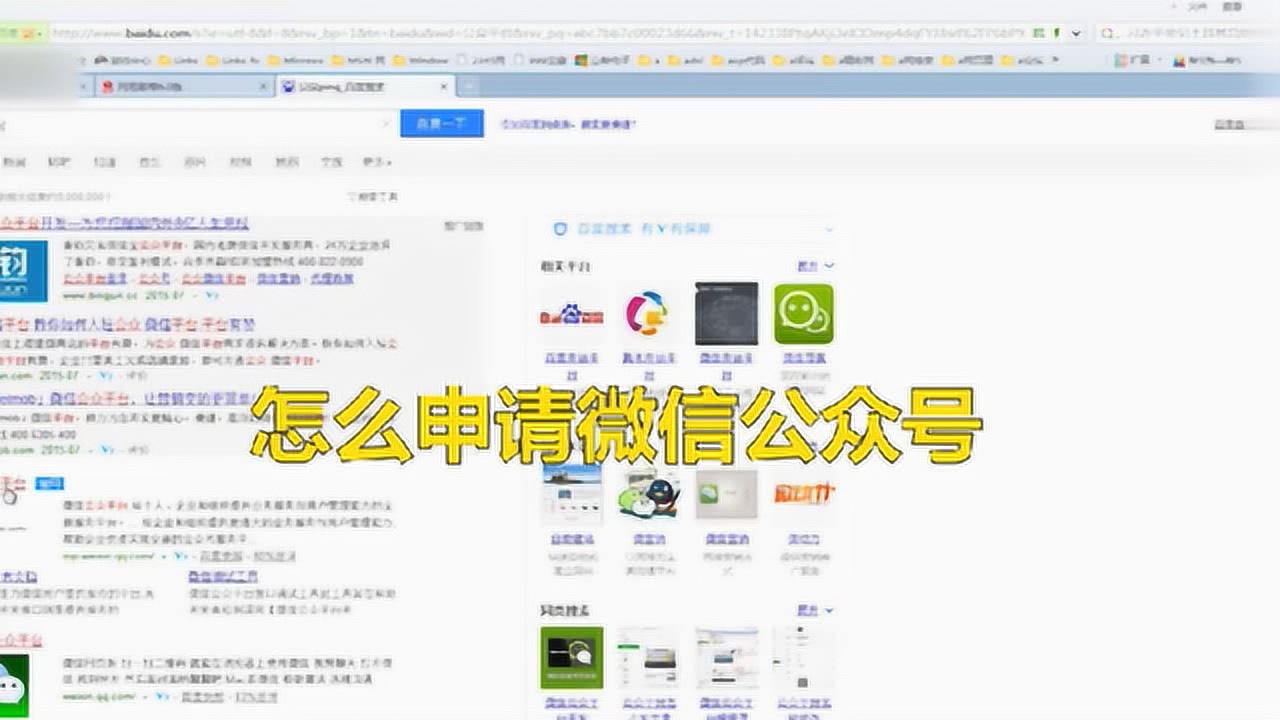Click the green WeChat icon beside the bottom-left search result
This screenshot has width=1280, height=720.
click(x=14, y=686)
